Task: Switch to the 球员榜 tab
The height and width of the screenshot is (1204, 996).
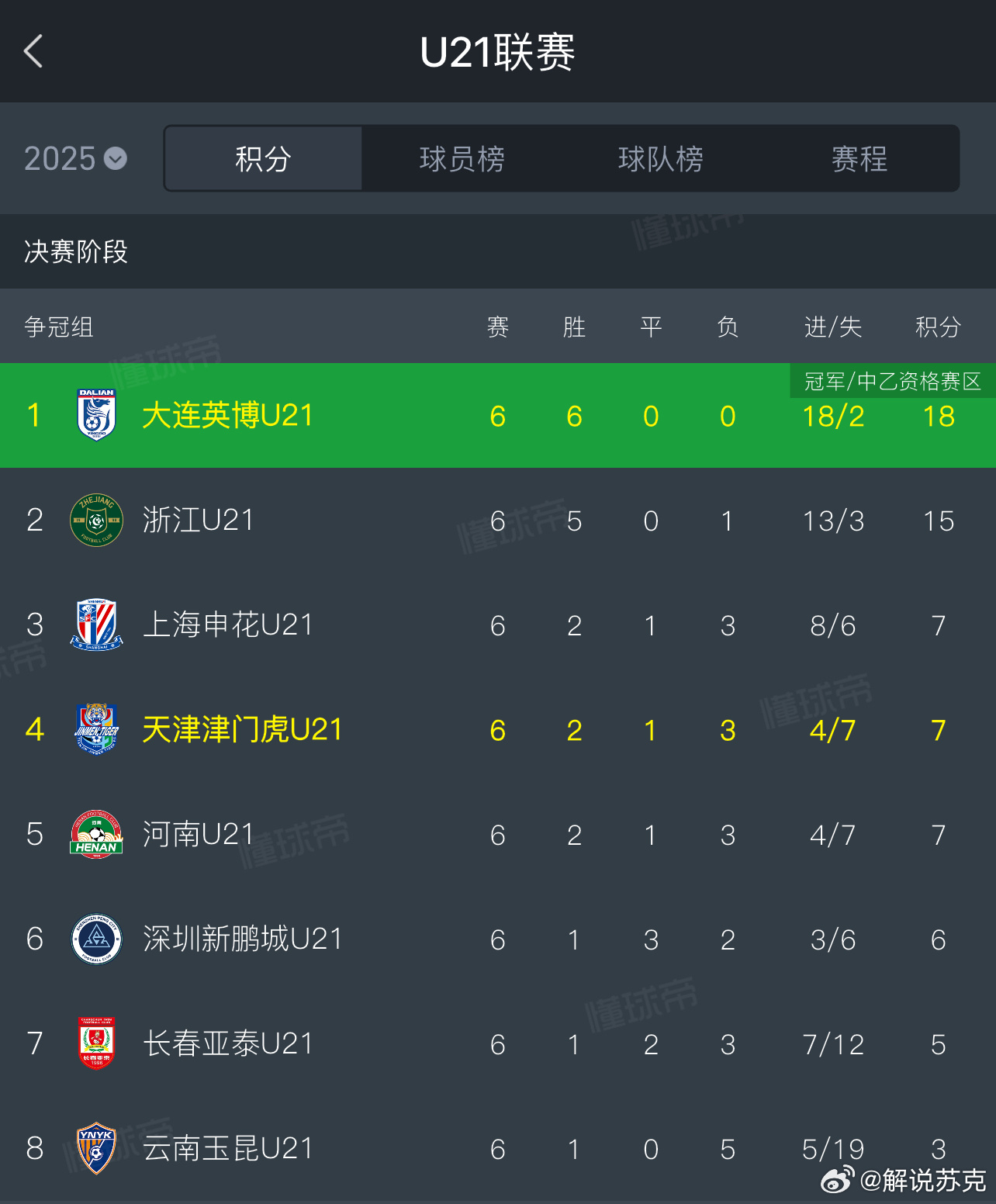Action: [x=462, y=159]
